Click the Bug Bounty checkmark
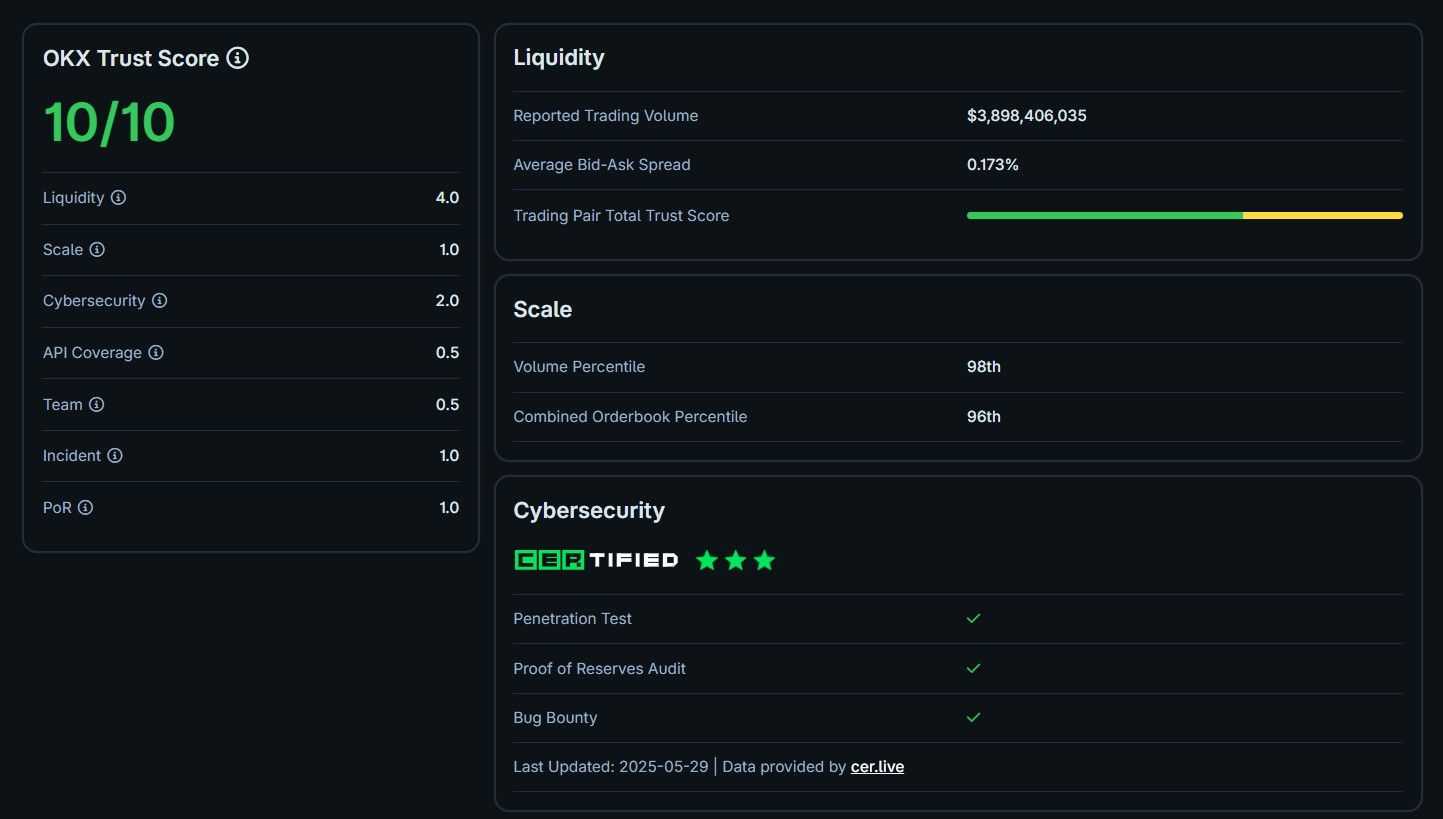1443x819 pixels. click(973, 717)
